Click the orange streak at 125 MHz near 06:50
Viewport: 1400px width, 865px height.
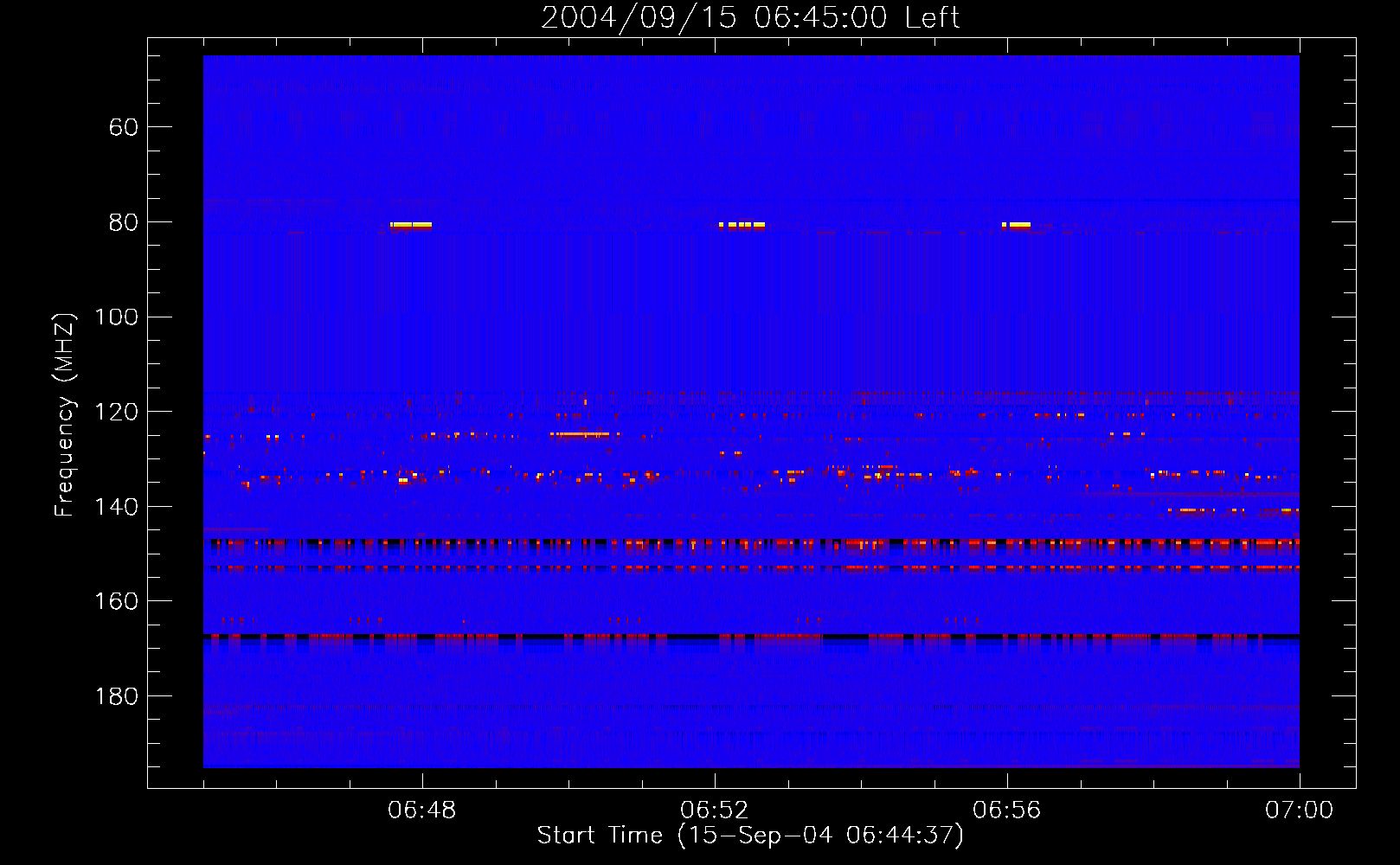pyautogui.click(x=585, y=434)
